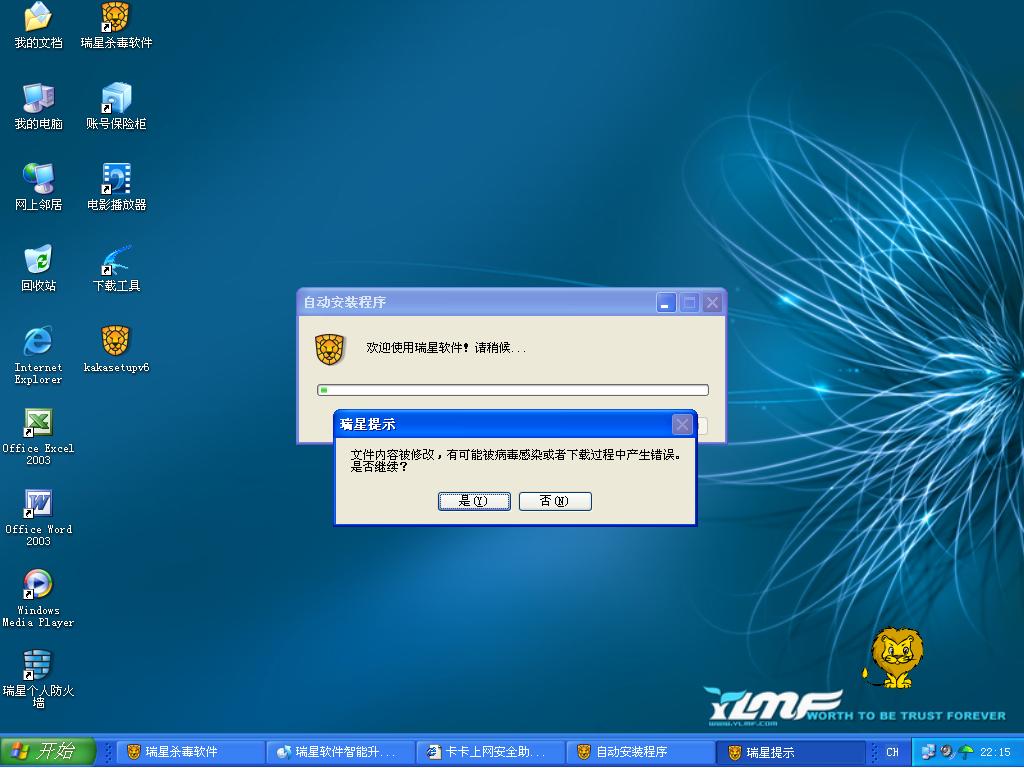
Task: Switch to 瑞星杀毒软件 taskbar item
Action: click(192, 752)
